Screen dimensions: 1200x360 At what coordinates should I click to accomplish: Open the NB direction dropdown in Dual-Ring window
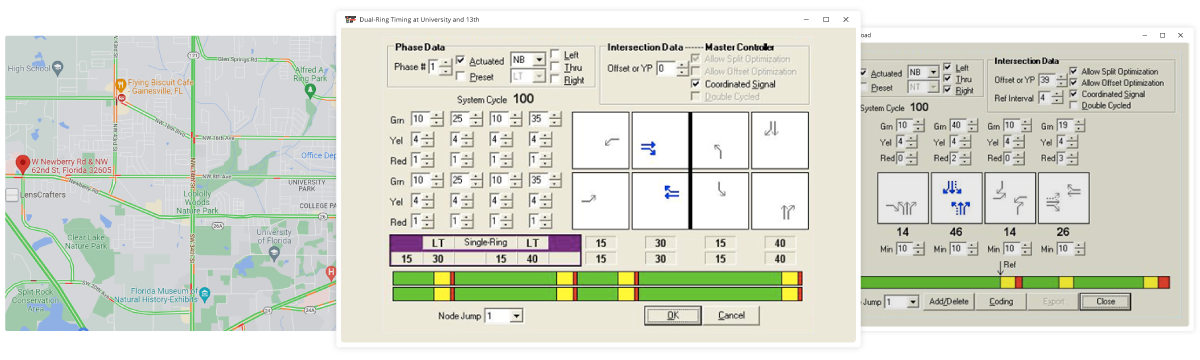coord(540,59)
